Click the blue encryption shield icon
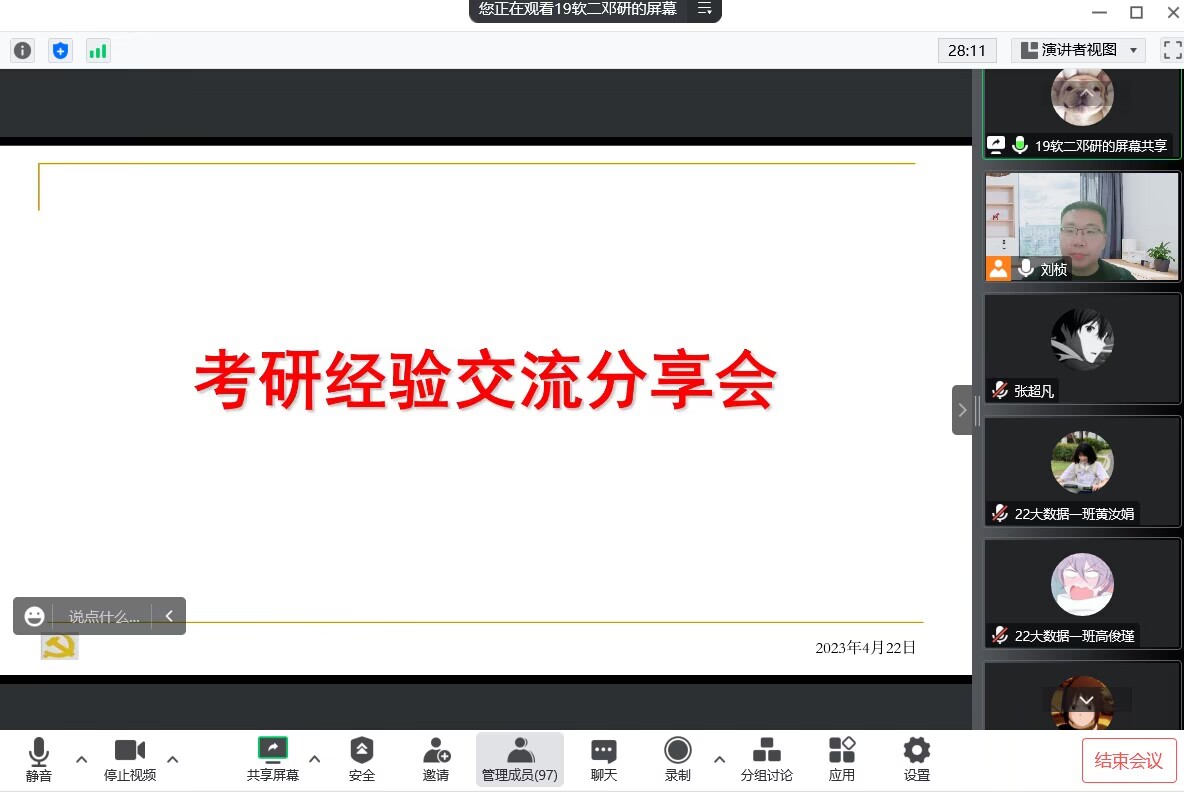Screen dimensions: 1184x792 click(x=60, y=50)
